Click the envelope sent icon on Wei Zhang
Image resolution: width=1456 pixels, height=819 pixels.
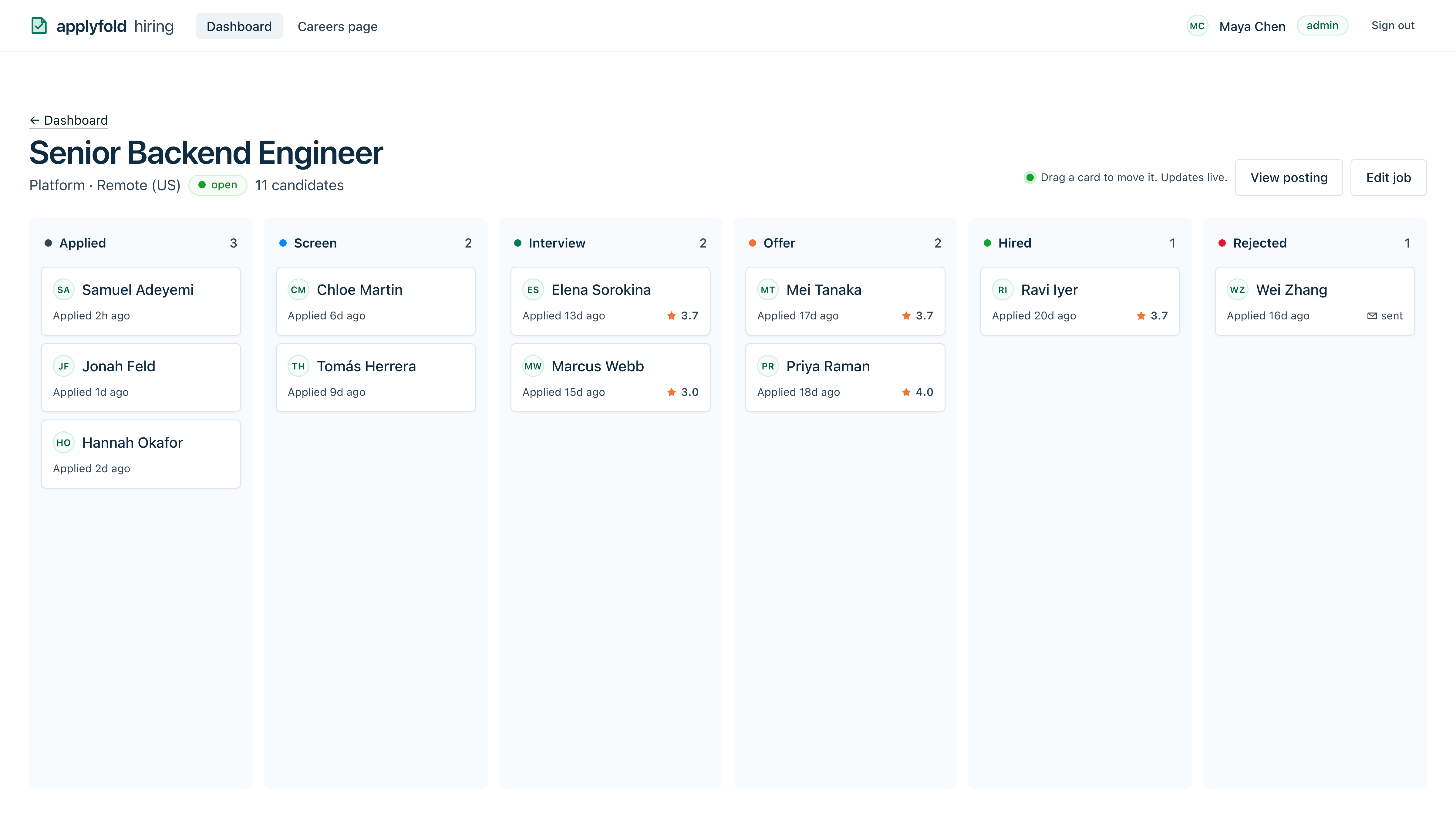1372,315
